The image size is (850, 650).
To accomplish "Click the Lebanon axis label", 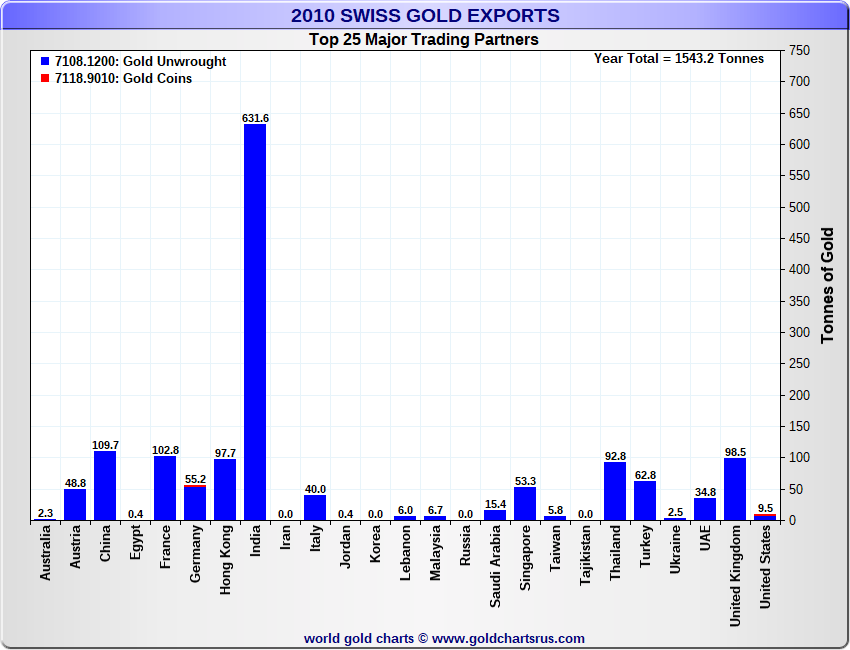I will click(x=405, y=553).
